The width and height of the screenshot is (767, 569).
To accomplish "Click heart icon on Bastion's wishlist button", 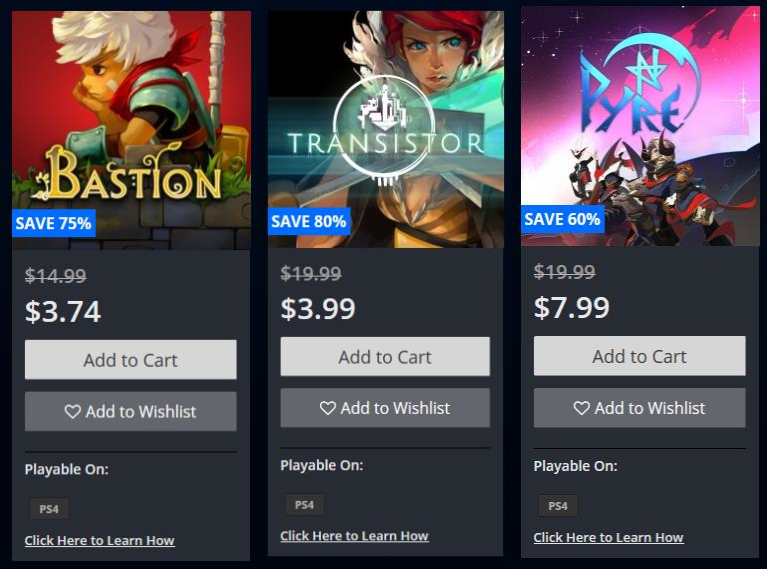I will click(x=72, y=411).
